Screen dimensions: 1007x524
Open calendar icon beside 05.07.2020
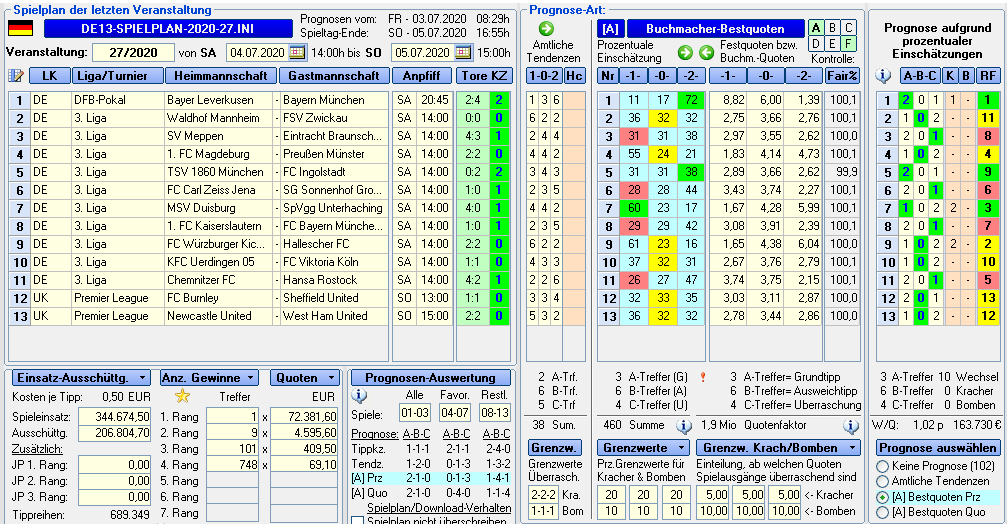[462, 53]
